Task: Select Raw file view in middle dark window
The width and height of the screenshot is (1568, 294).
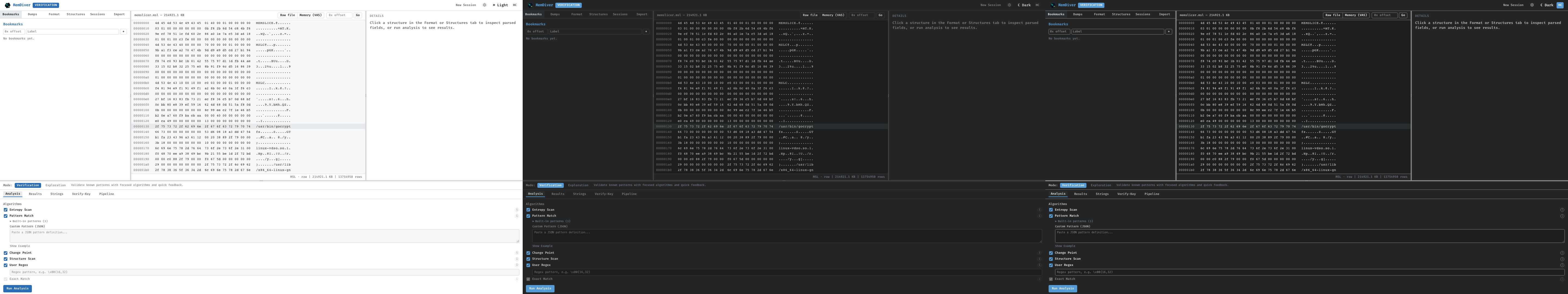Action: (810, 15)
